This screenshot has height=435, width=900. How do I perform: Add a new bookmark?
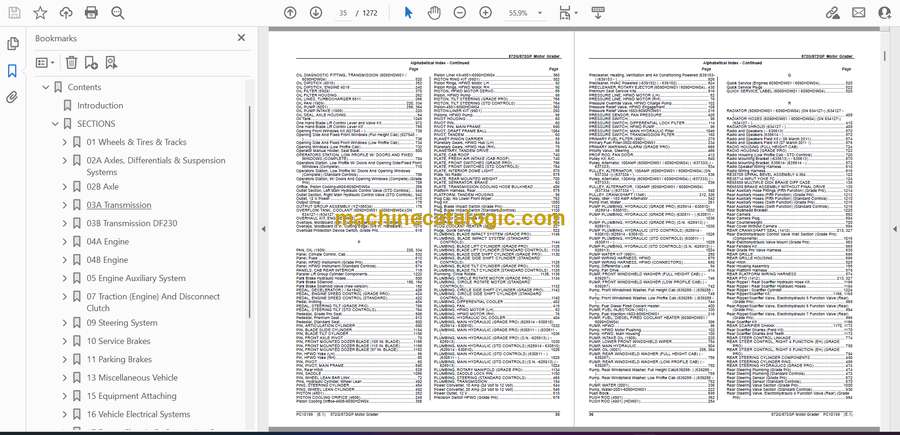(x=91, y=63)
